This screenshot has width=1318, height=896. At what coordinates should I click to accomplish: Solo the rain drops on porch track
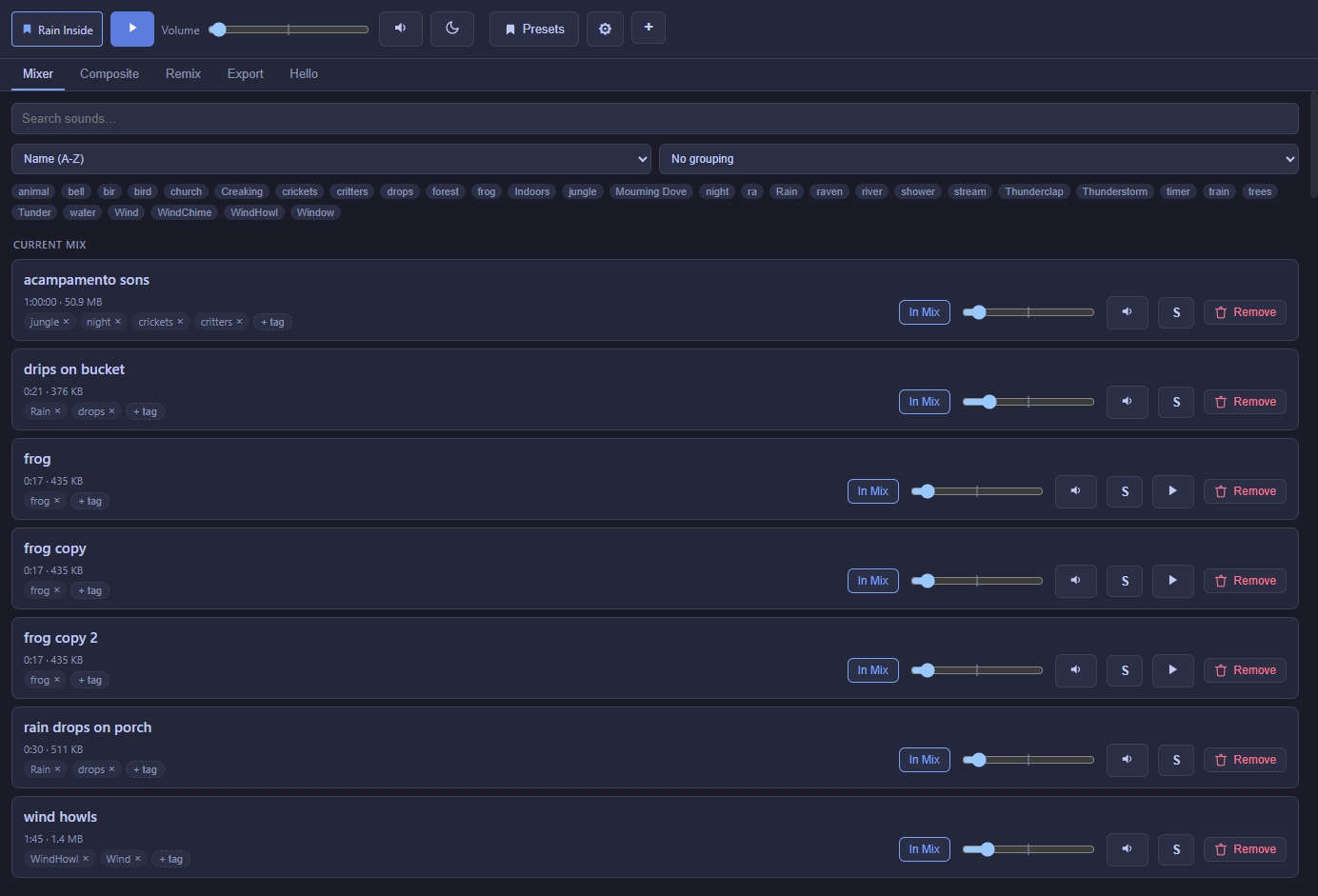click(1176, 760)
